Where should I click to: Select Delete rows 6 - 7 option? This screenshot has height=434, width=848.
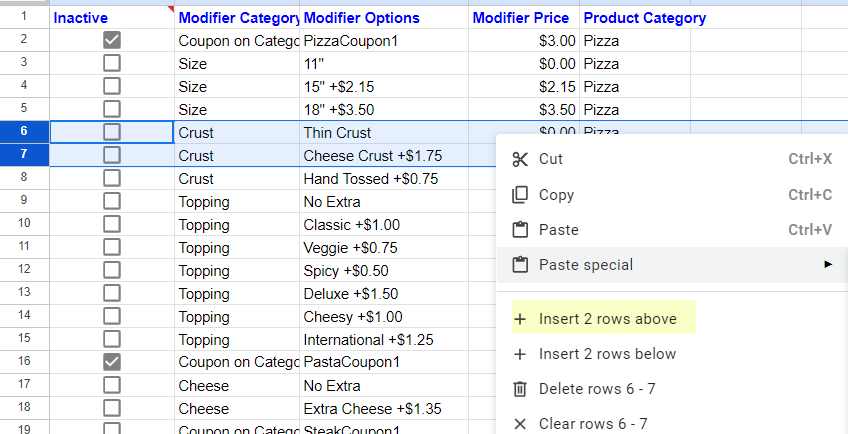[597, 389]
